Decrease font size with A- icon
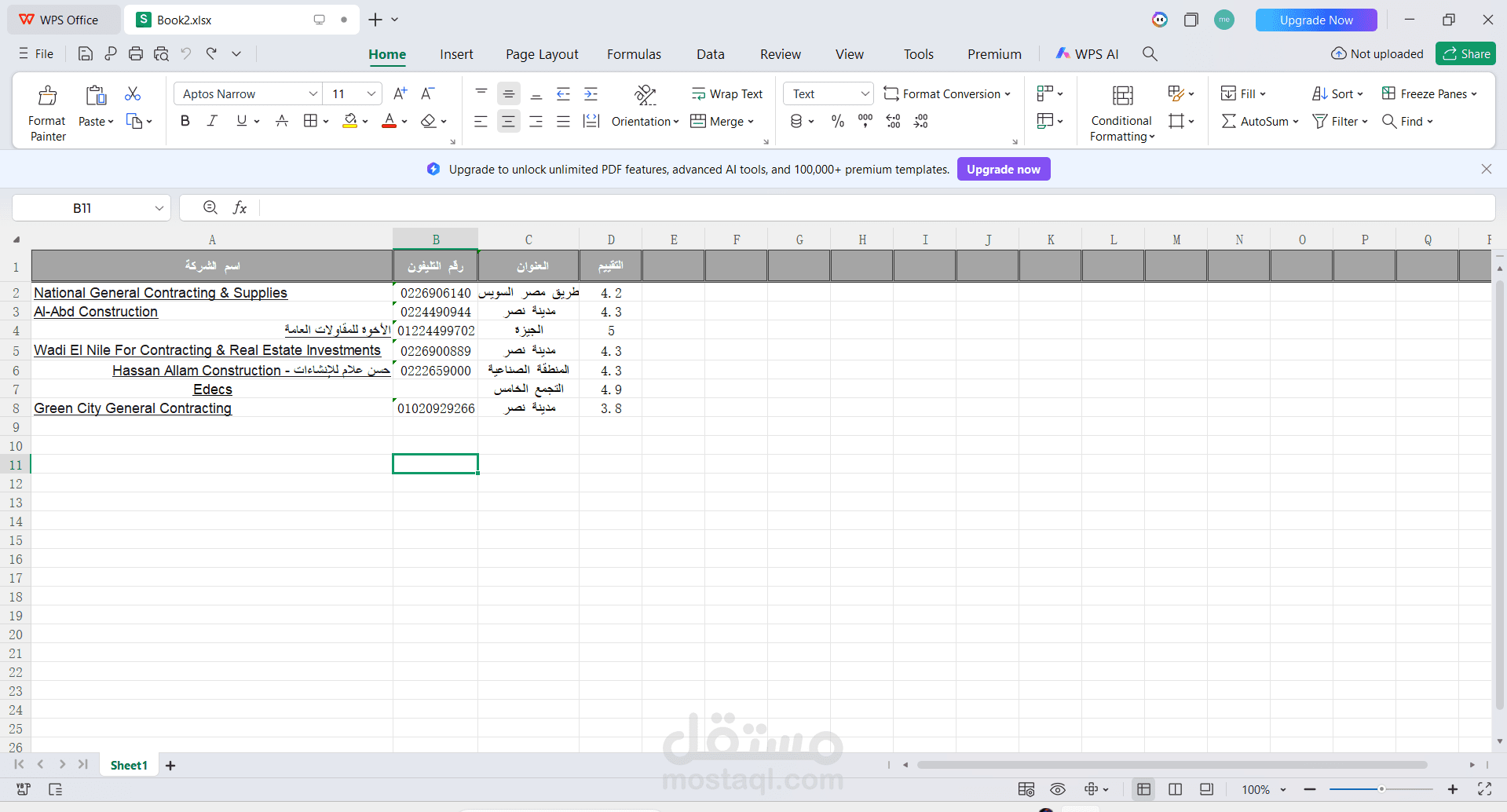The width and height of the screenshot is (1507, 812). [428, 93]
